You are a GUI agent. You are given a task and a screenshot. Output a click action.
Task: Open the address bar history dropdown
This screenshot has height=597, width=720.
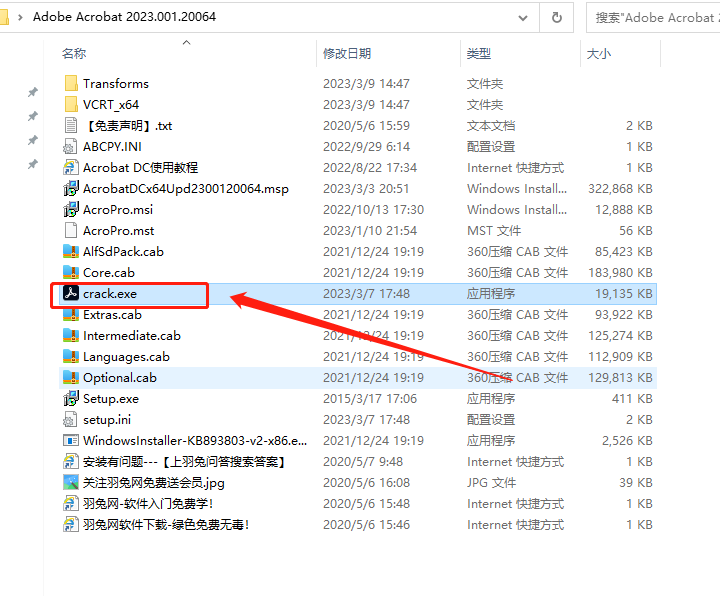coord(523,18)
